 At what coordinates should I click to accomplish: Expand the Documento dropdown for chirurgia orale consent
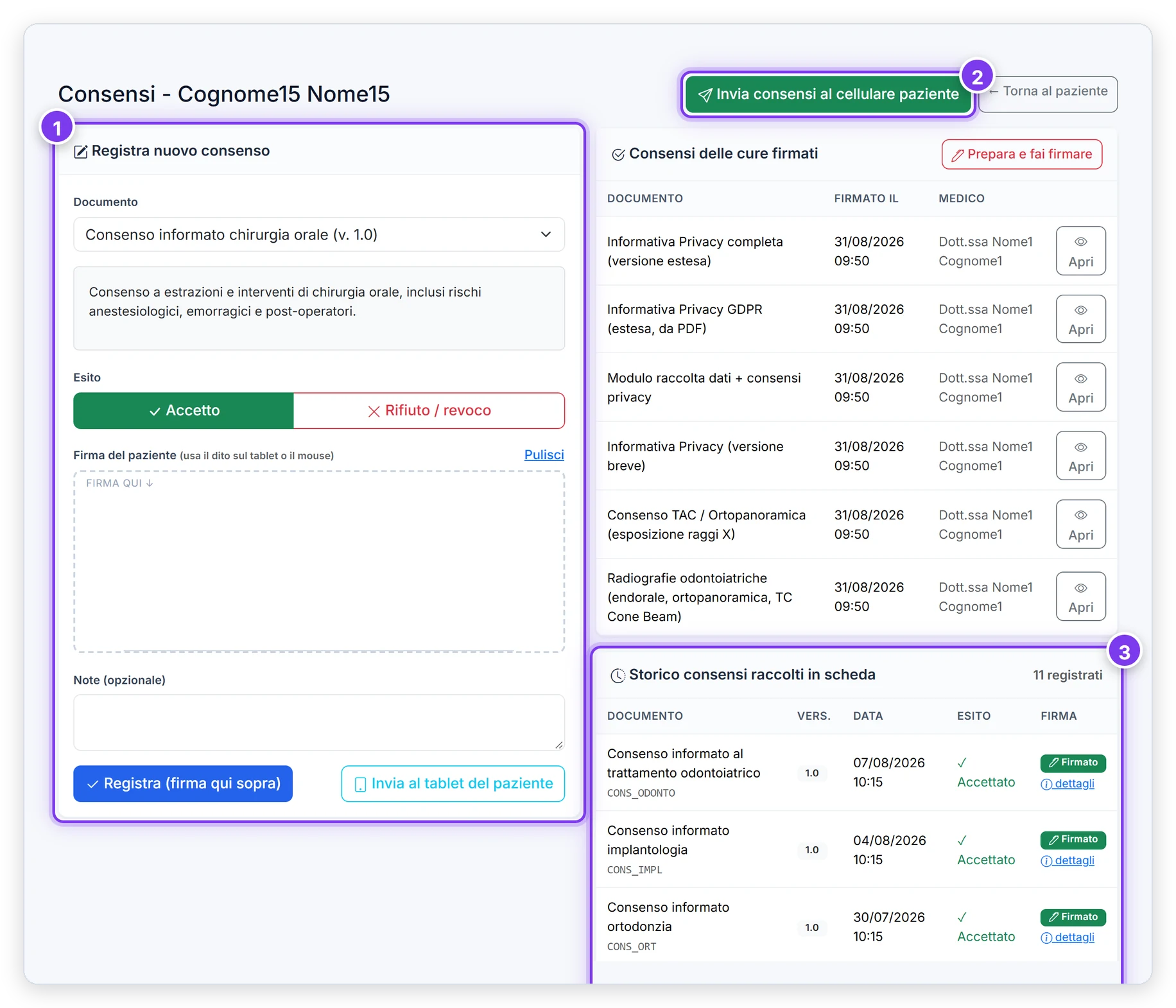[x=319, y=234]
